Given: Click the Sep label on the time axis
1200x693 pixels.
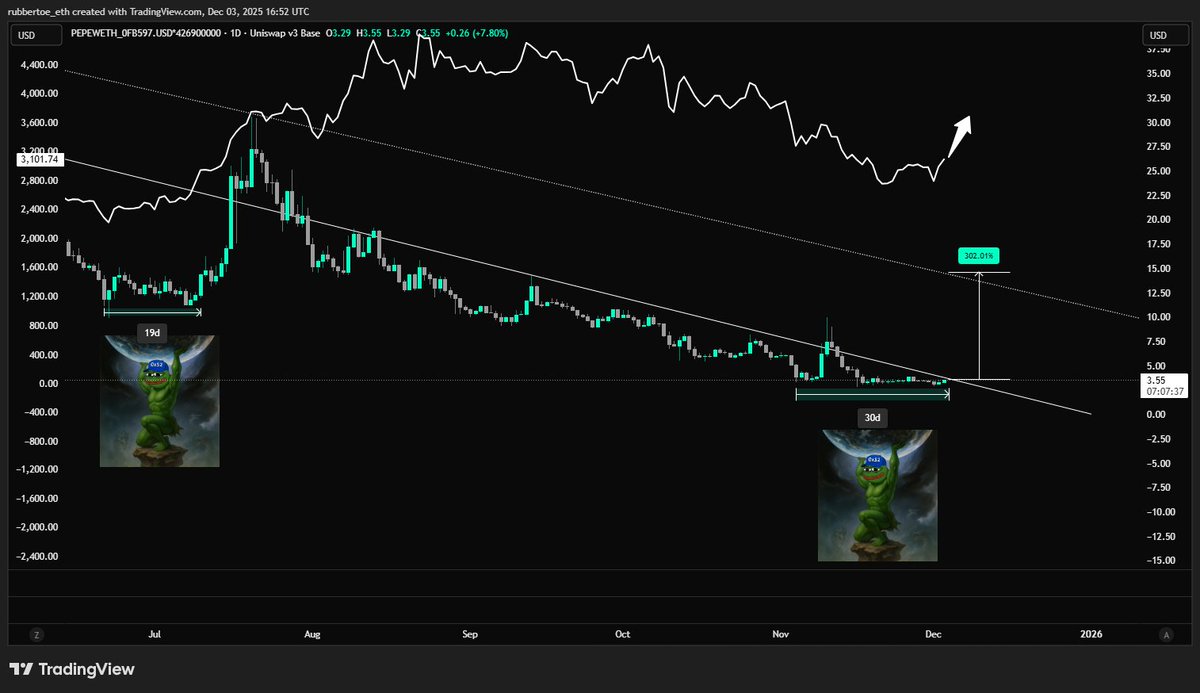Looking at the screenshot, I should [x=471, y=634].
